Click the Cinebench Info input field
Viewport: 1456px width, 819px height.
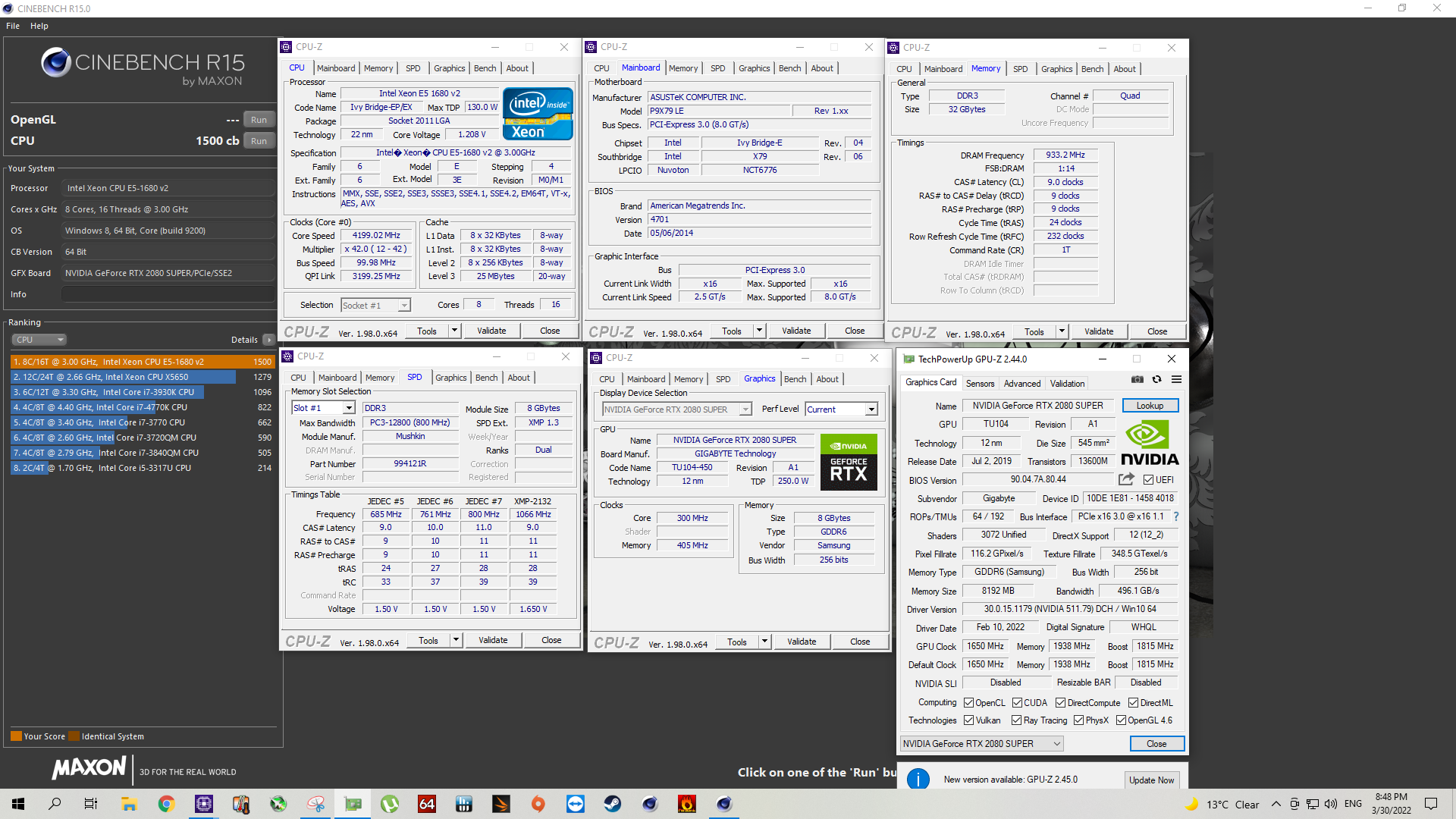tap(168, 294)
